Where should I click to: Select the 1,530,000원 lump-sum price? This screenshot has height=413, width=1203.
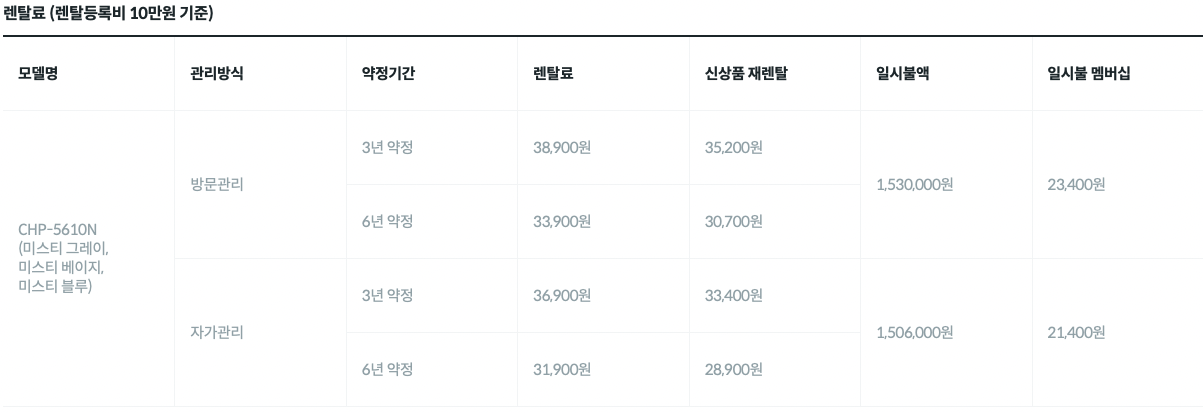tap(914, 184)
